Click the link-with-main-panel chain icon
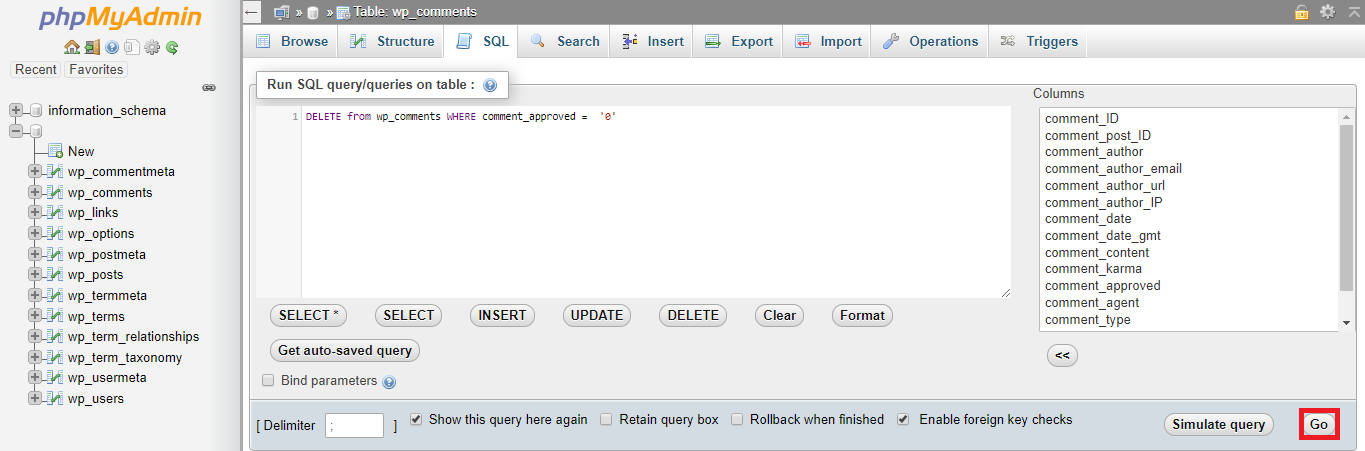Screen dimensions: 1365x451 coord(209,88)
